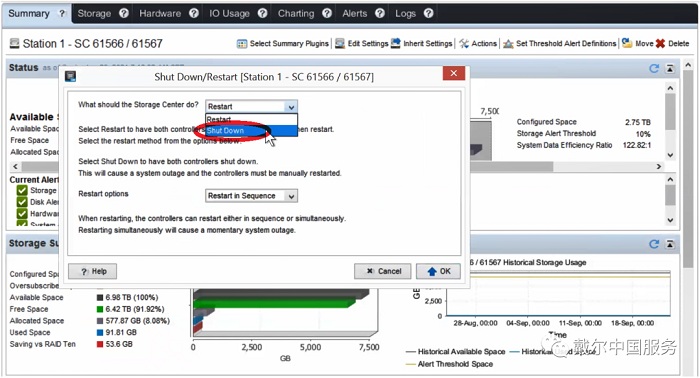Switch to the Logs tab
This screenshot has height=378, width=700.
click(x=405, y=13)
